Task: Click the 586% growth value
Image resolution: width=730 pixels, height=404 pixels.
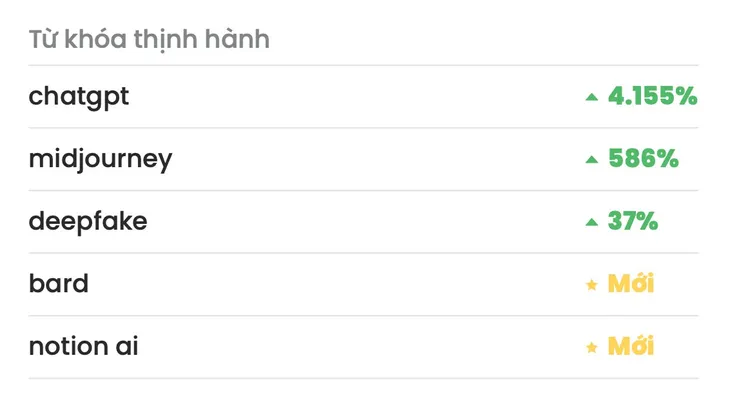Action: point(643,159)
